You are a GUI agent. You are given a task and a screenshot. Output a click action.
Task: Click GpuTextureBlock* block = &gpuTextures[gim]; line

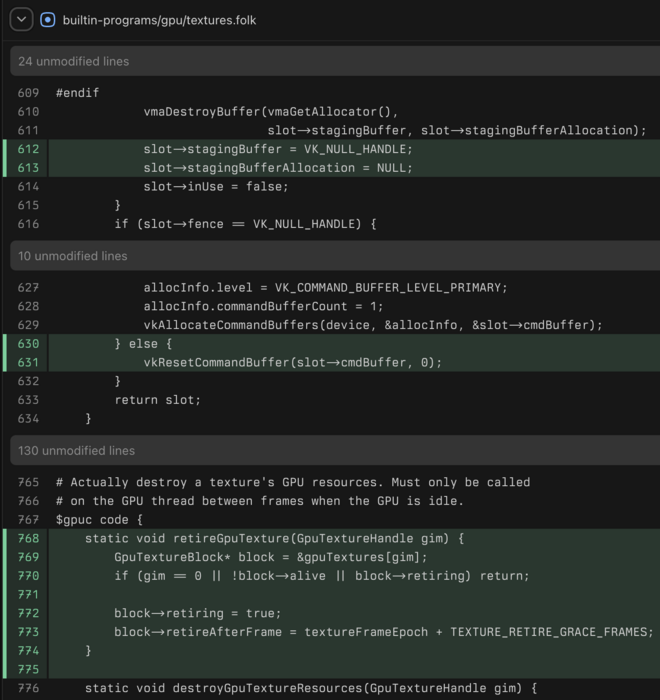pos(271,557)
